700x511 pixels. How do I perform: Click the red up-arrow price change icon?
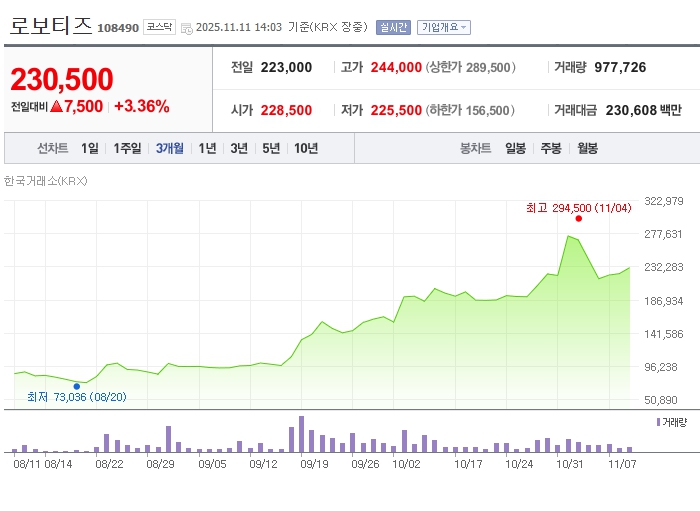click(57, 106)
